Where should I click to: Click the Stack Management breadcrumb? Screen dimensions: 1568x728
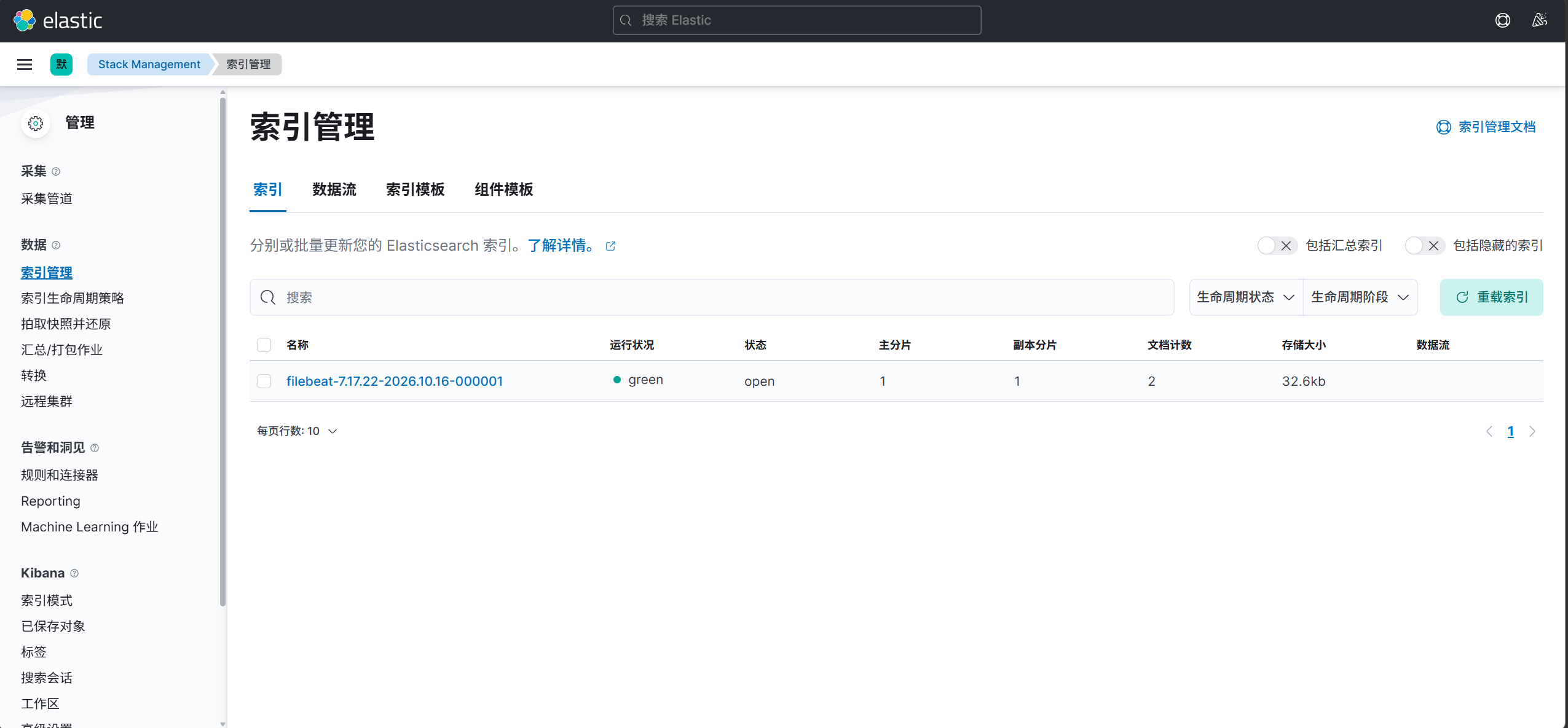coord(149,65)
